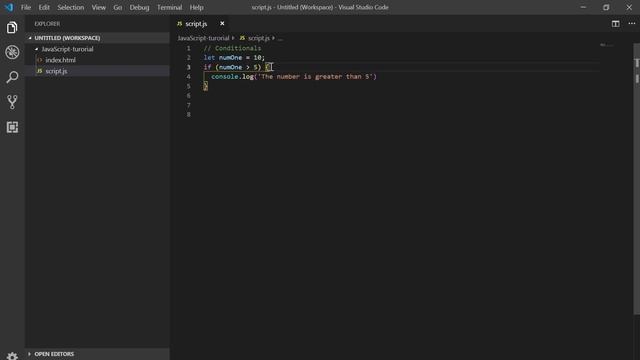Open the Extensions view icon
The width and height of the screenshot is (640, 360).
click(12, 127)
